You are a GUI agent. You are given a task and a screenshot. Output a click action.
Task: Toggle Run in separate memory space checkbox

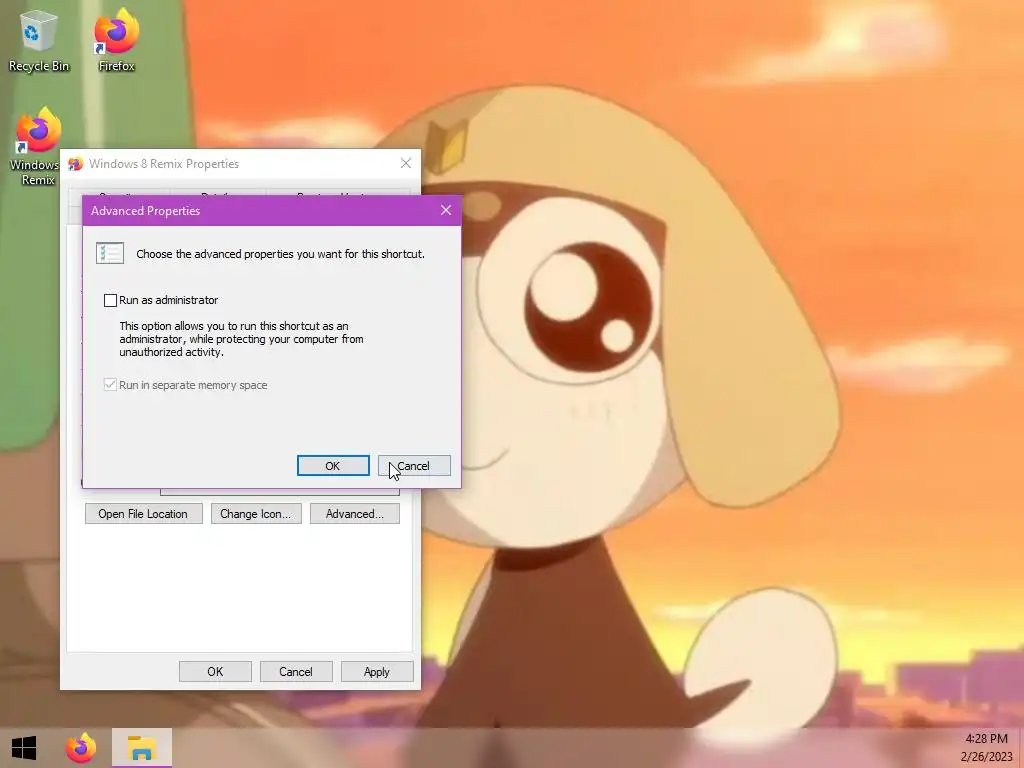(110, 385)
